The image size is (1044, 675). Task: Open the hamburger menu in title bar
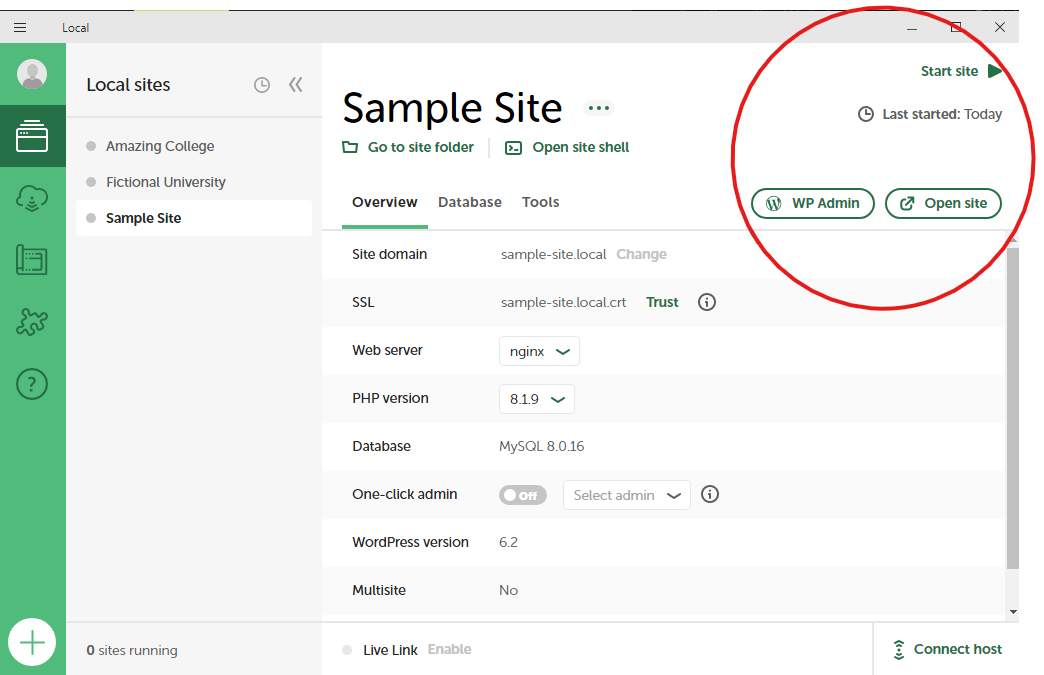click(x=20, y=27)
